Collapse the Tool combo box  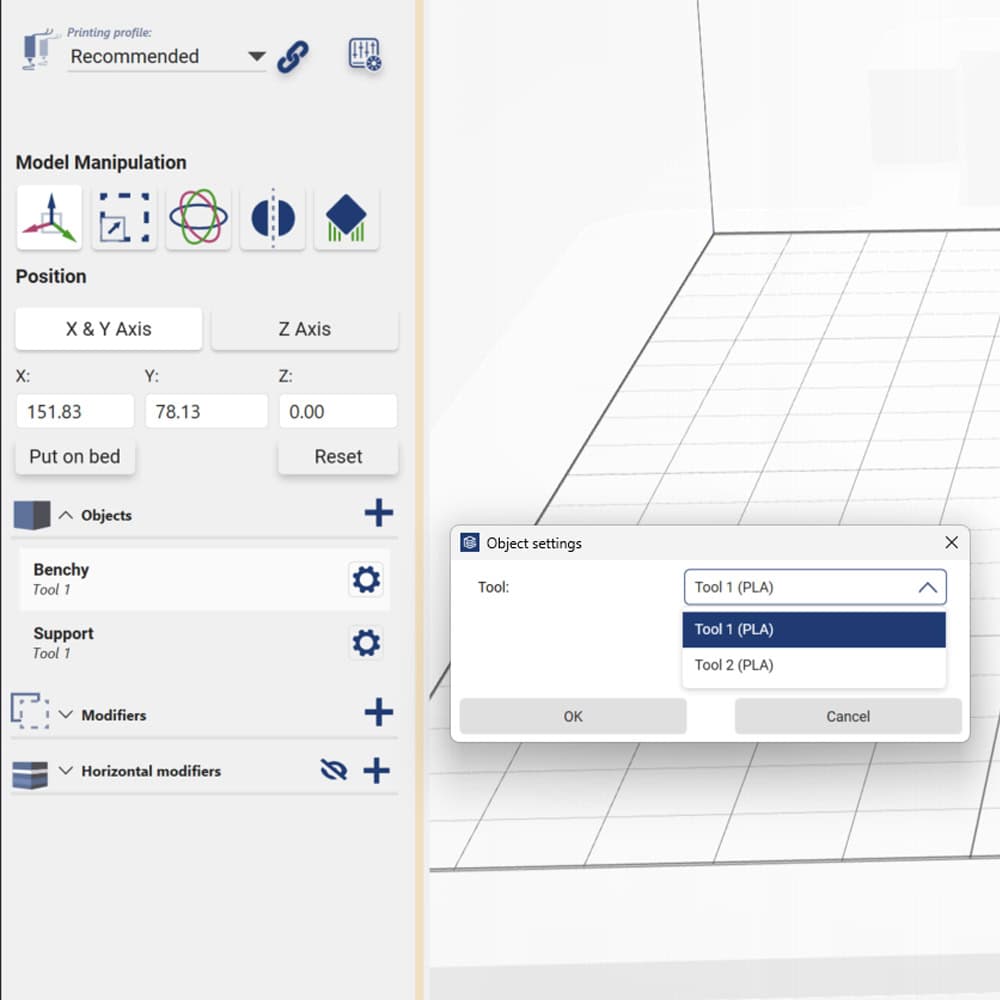[x=927, y=588]
